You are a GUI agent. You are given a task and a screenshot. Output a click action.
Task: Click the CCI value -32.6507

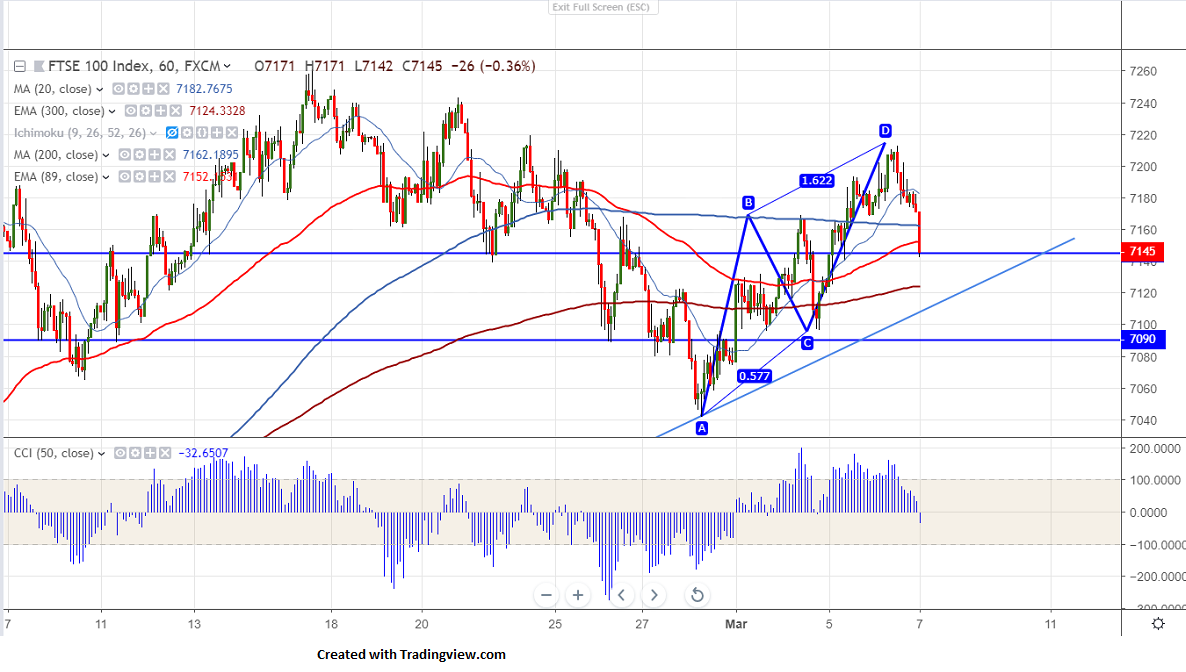click(203, 453)
